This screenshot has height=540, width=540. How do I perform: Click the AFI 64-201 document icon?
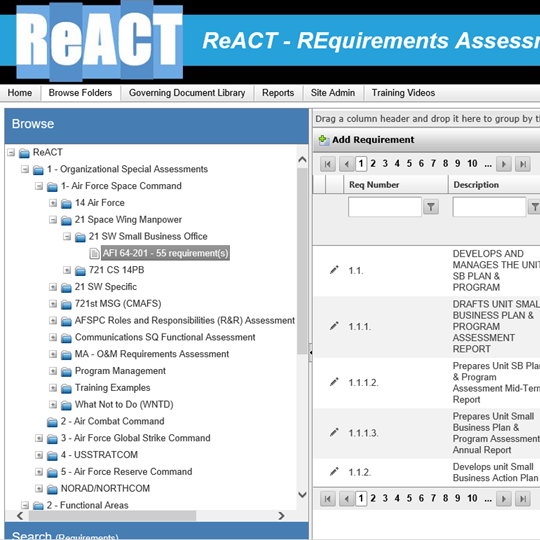(x=94, y=253)
